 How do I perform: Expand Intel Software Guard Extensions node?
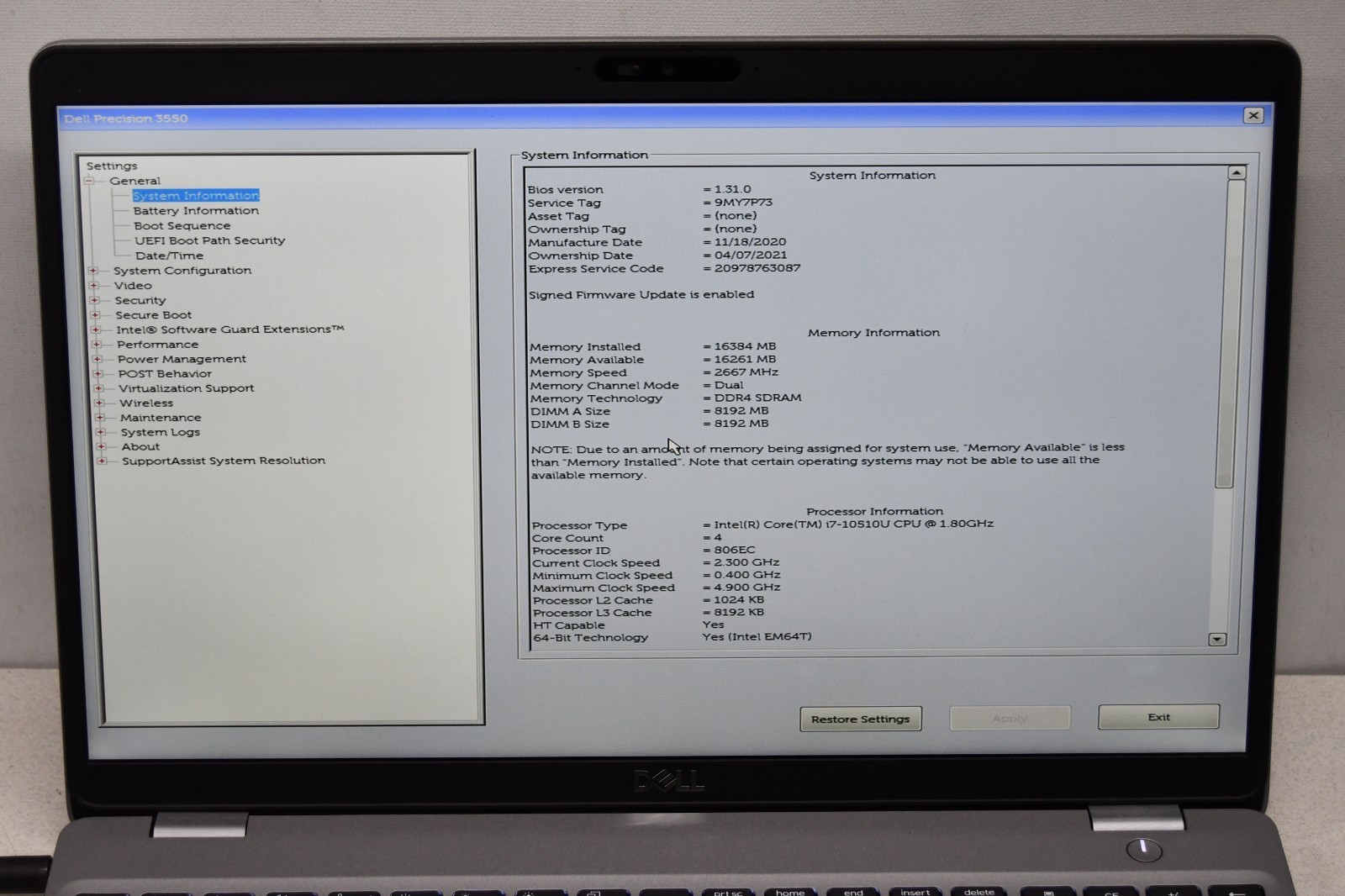[x=96, y=329]
